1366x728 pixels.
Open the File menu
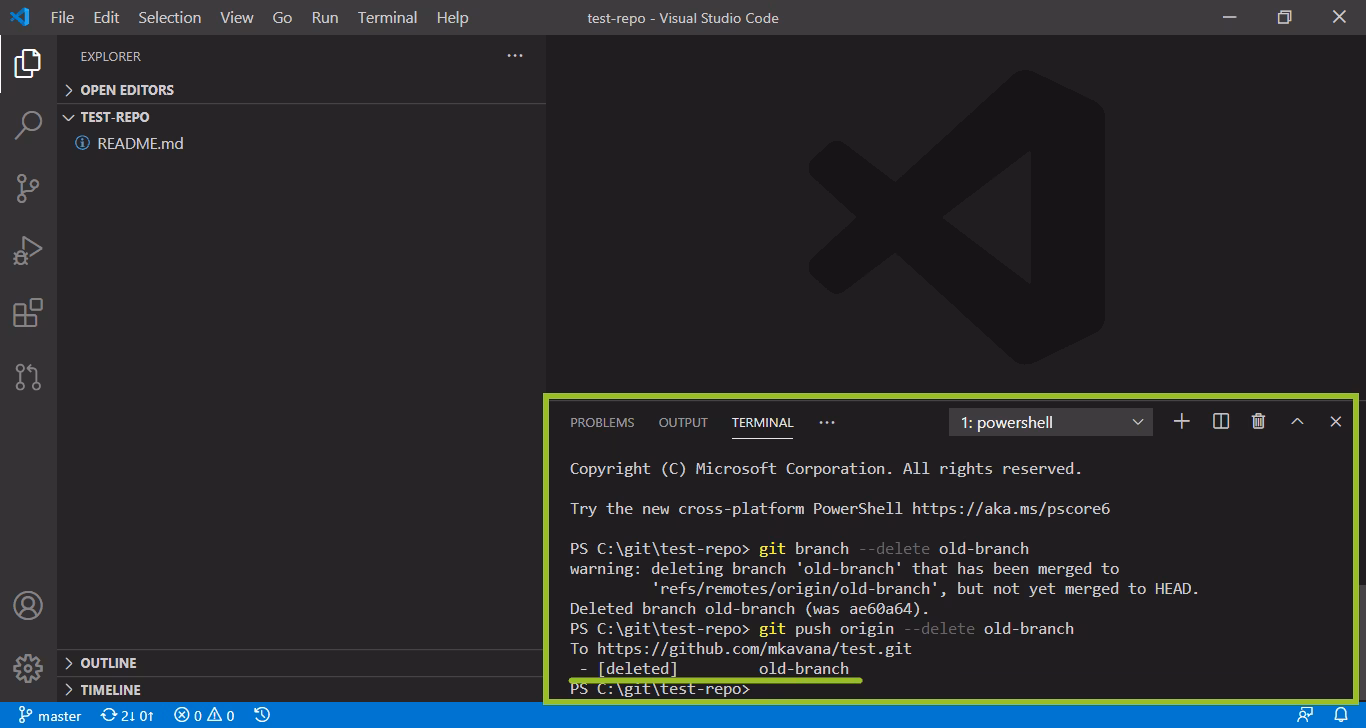(62, 18)
